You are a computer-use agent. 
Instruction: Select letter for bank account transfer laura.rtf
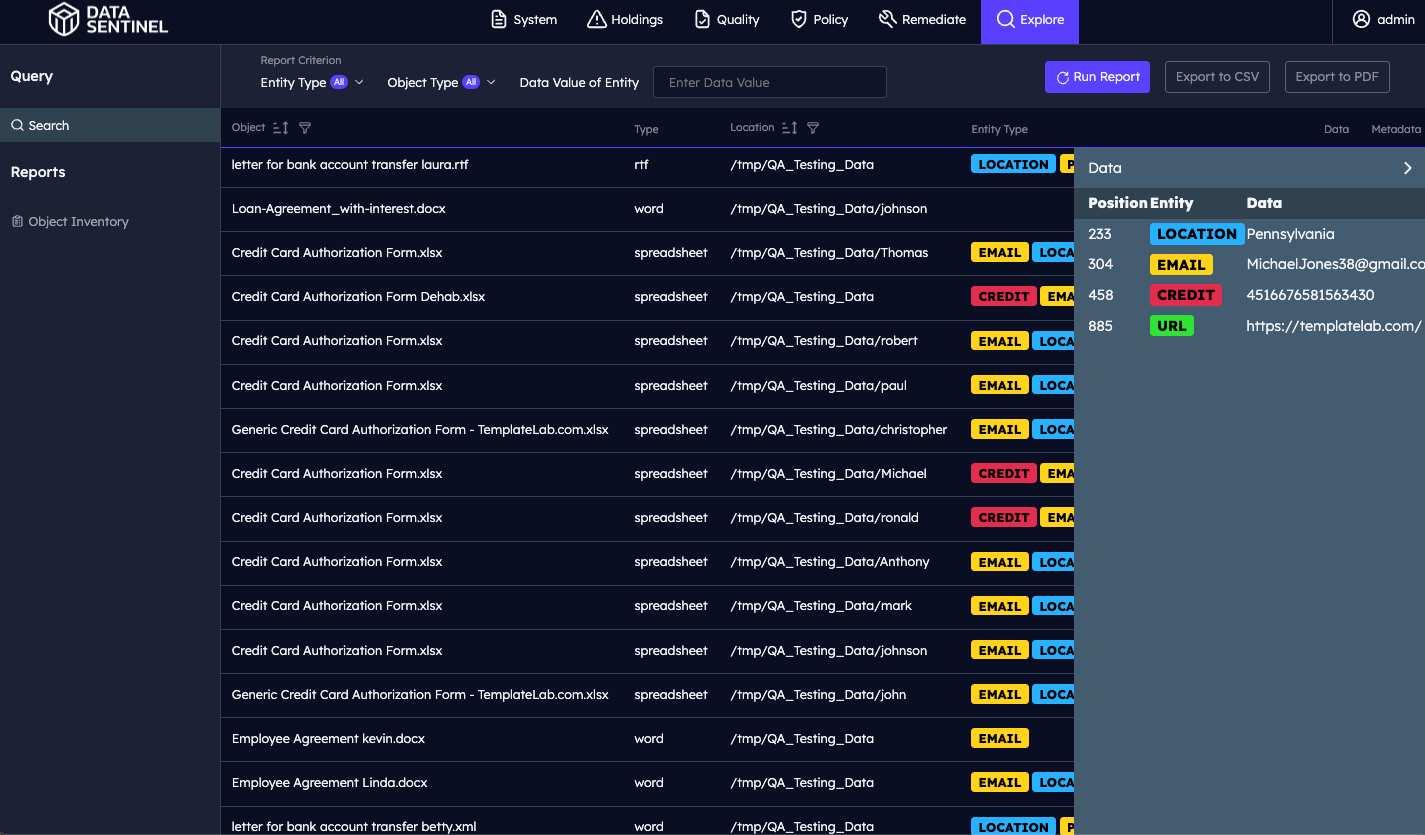coord(350,165)
